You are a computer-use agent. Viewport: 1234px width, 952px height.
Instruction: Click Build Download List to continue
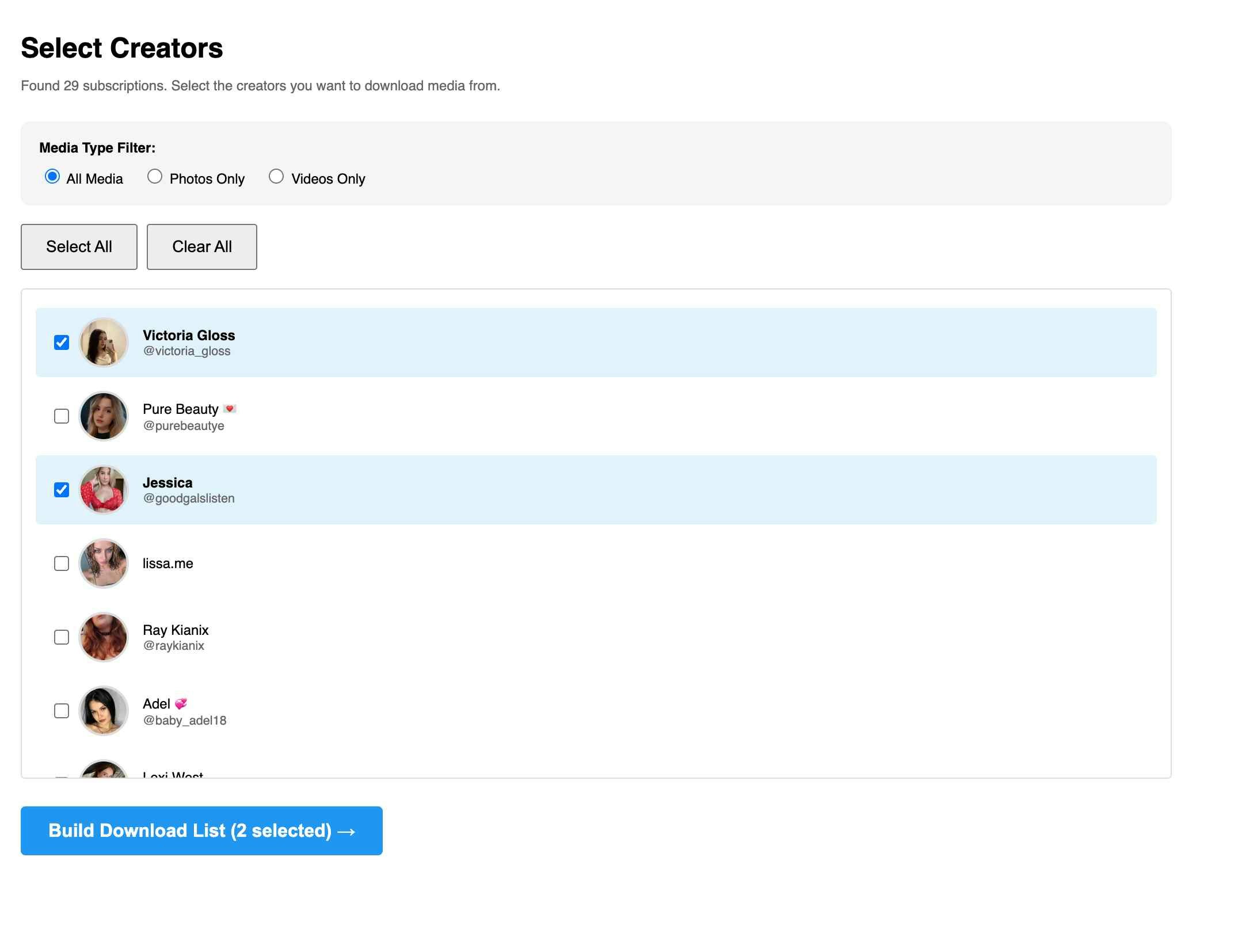tap(201, 831)
